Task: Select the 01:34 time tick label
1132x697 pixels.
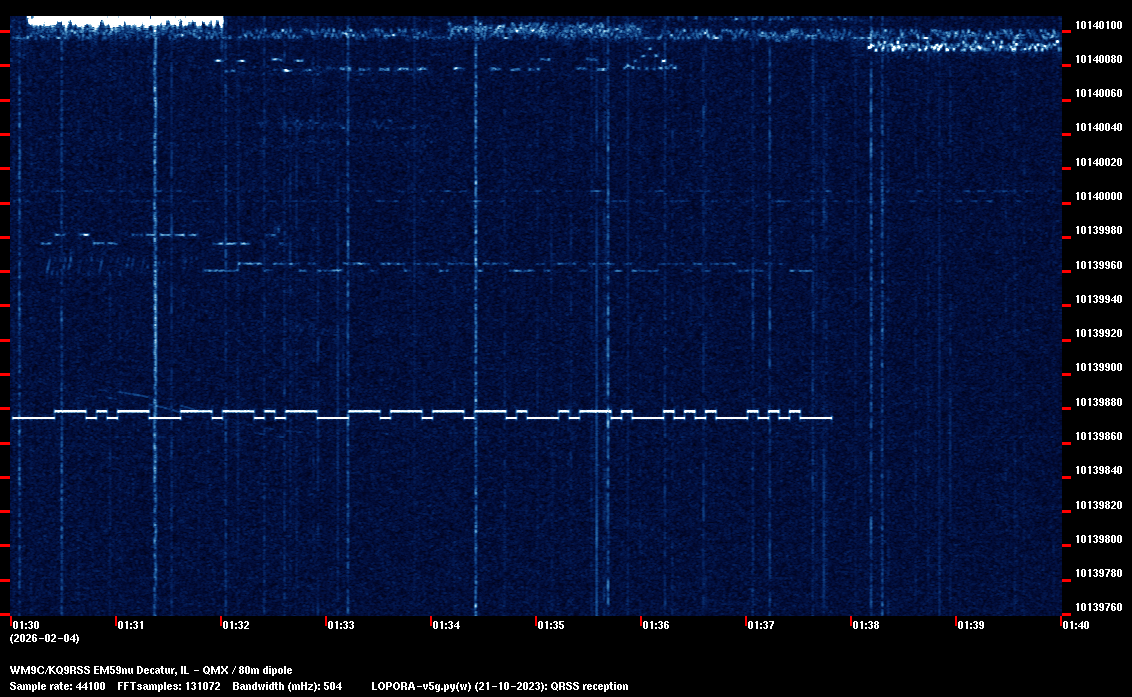Action: point(446,625)
